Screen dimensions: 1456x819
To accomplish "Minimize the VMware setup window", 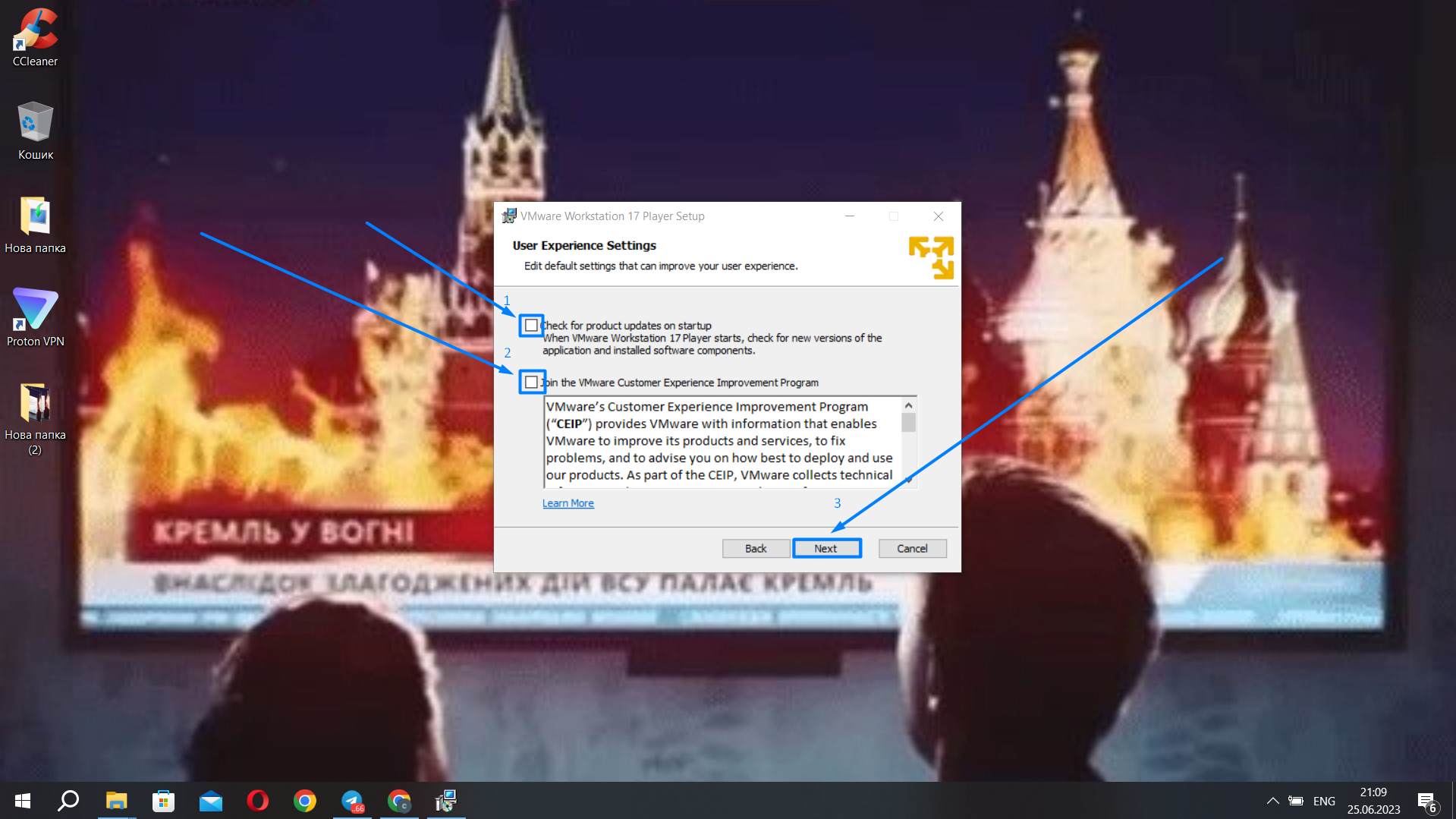I will tap(850, 216).
